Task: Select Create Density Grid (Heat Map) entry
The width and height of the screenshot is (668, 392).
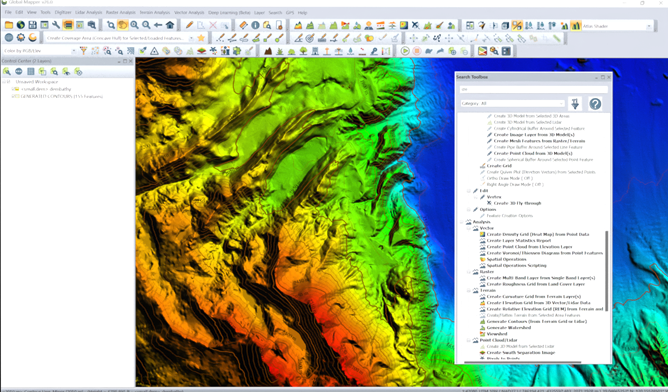Action: click(x=538, y=234)
